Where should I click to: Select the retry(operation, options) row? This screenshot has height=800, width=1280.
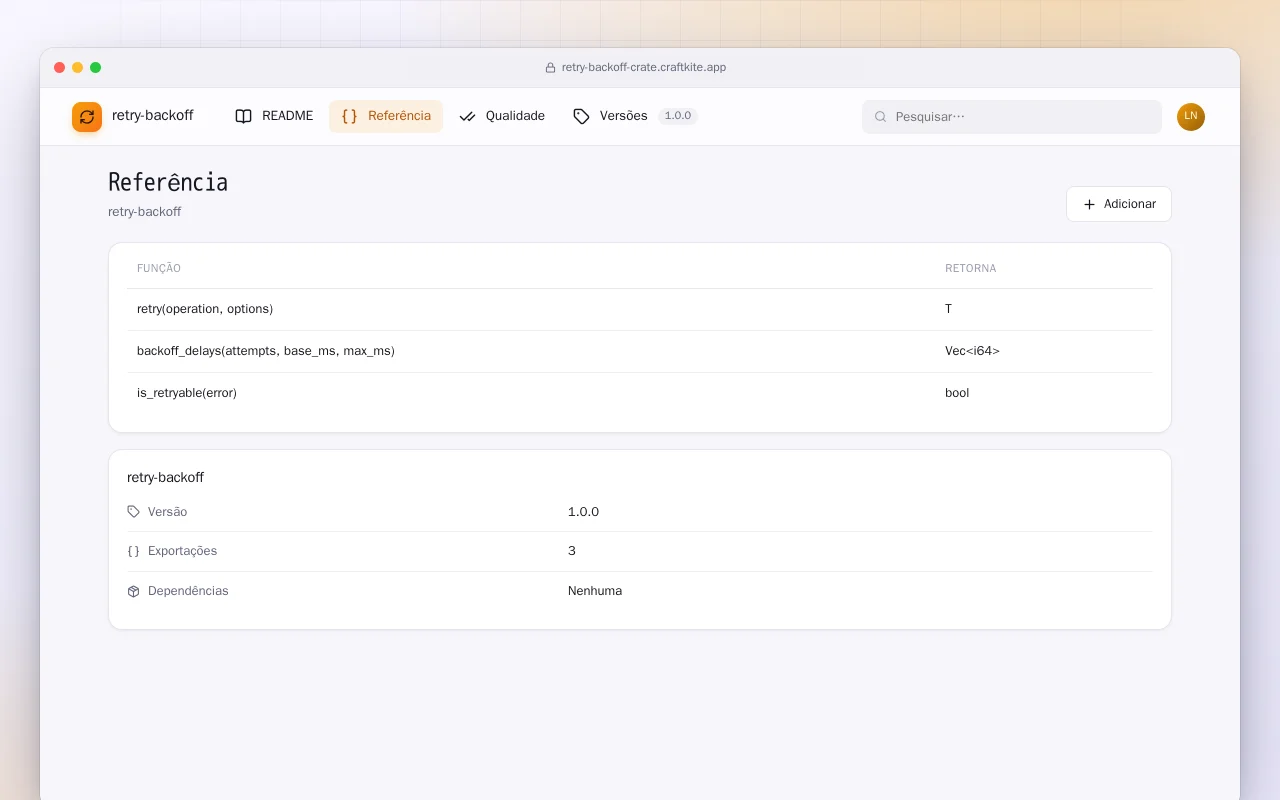[640, 309]
